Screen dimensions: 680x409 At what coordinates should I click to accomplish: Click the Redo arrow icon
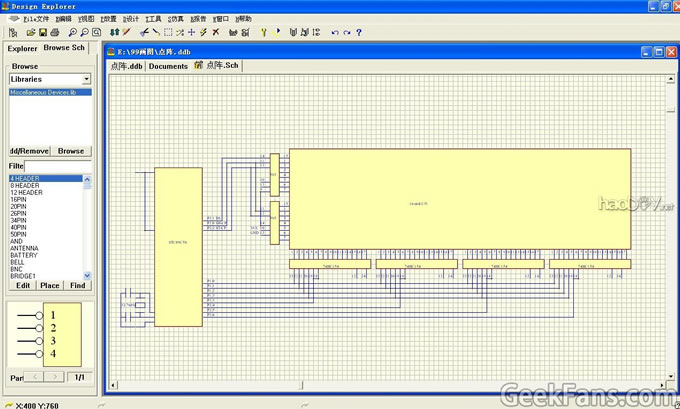[346, 32]
